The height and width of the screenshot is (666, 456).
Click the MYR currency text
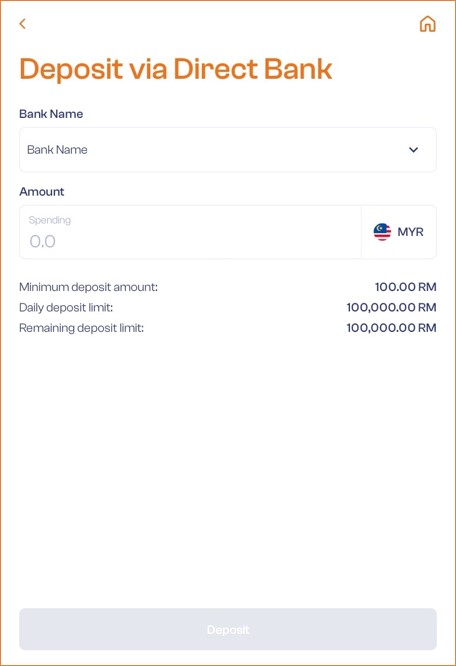[411, 232]
